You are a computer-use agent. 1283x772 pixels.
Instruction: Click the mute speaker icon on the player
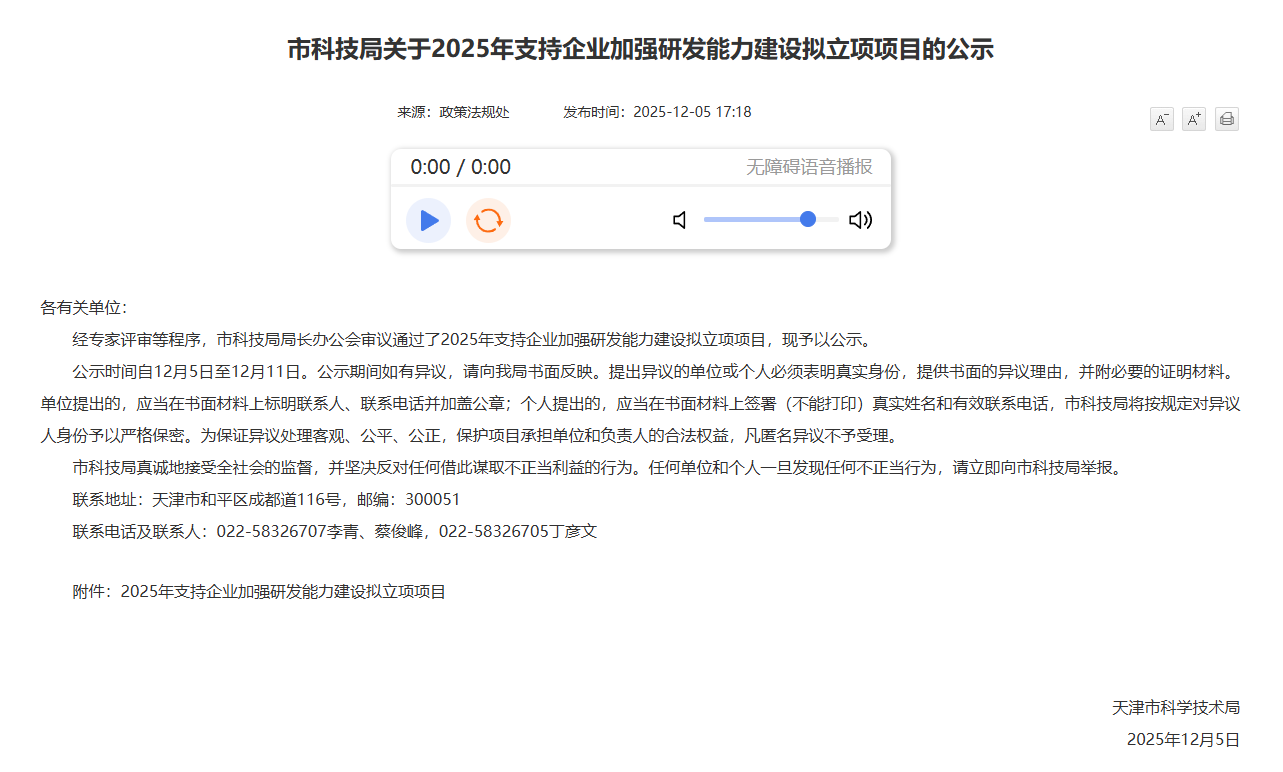point(679,219)
